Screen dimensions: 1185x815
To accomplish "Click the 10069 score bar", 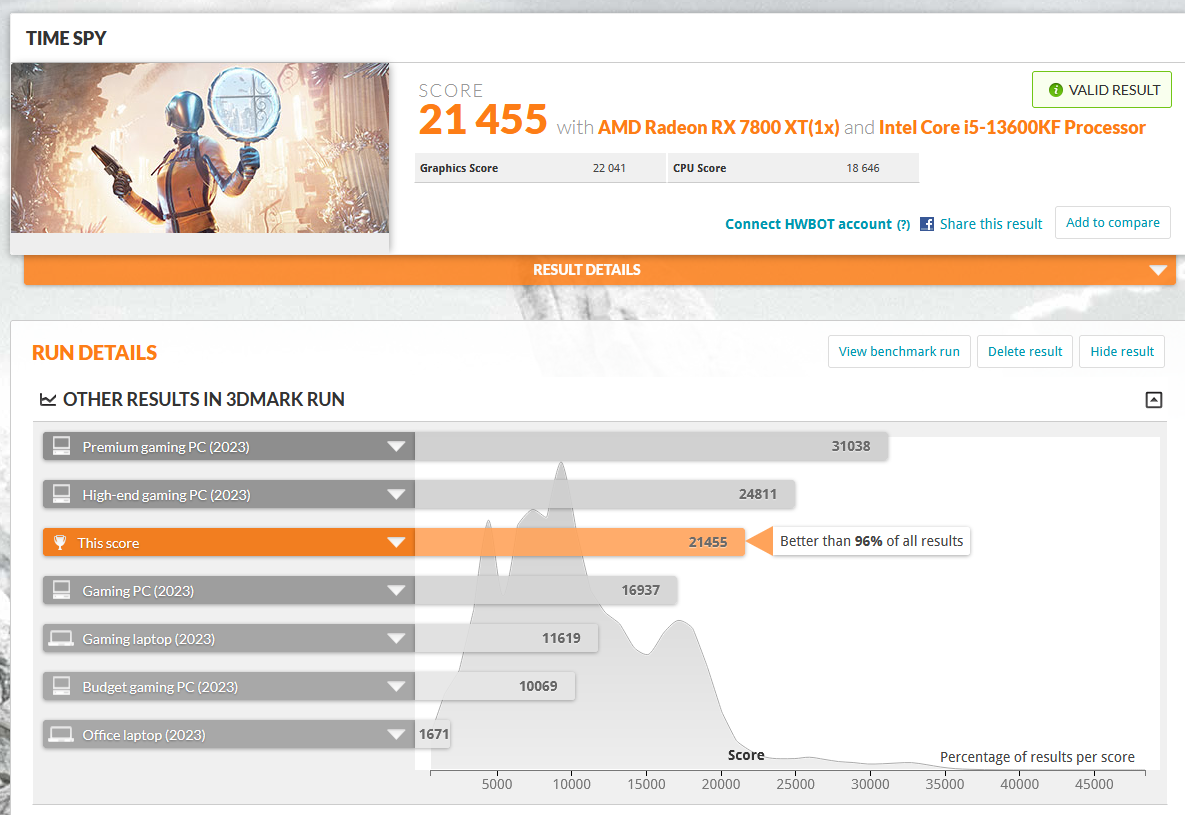I will (x=495, y=686).
